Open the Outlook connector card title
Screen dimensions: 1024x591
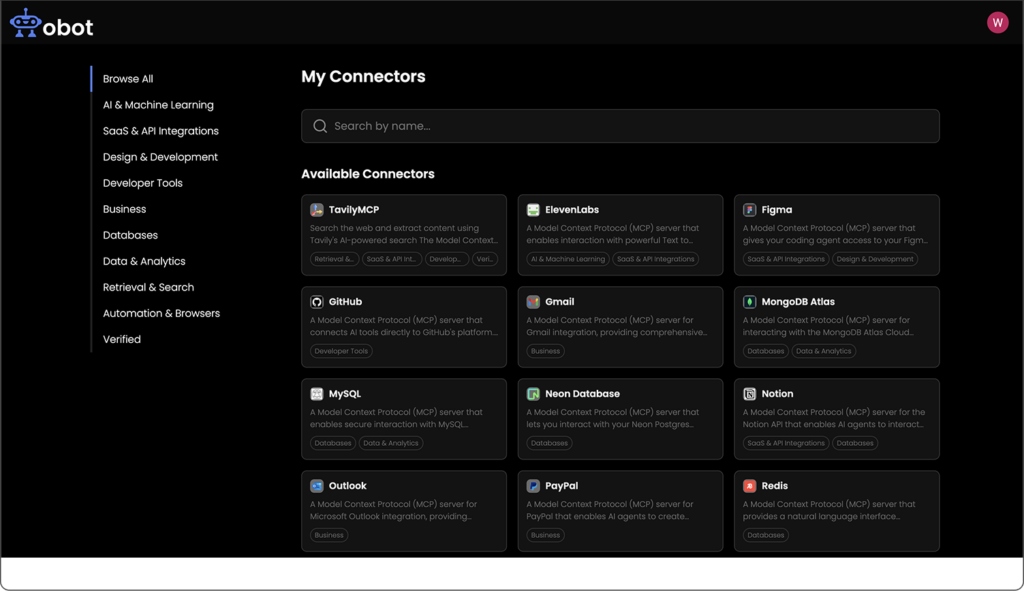coord(348,486)
